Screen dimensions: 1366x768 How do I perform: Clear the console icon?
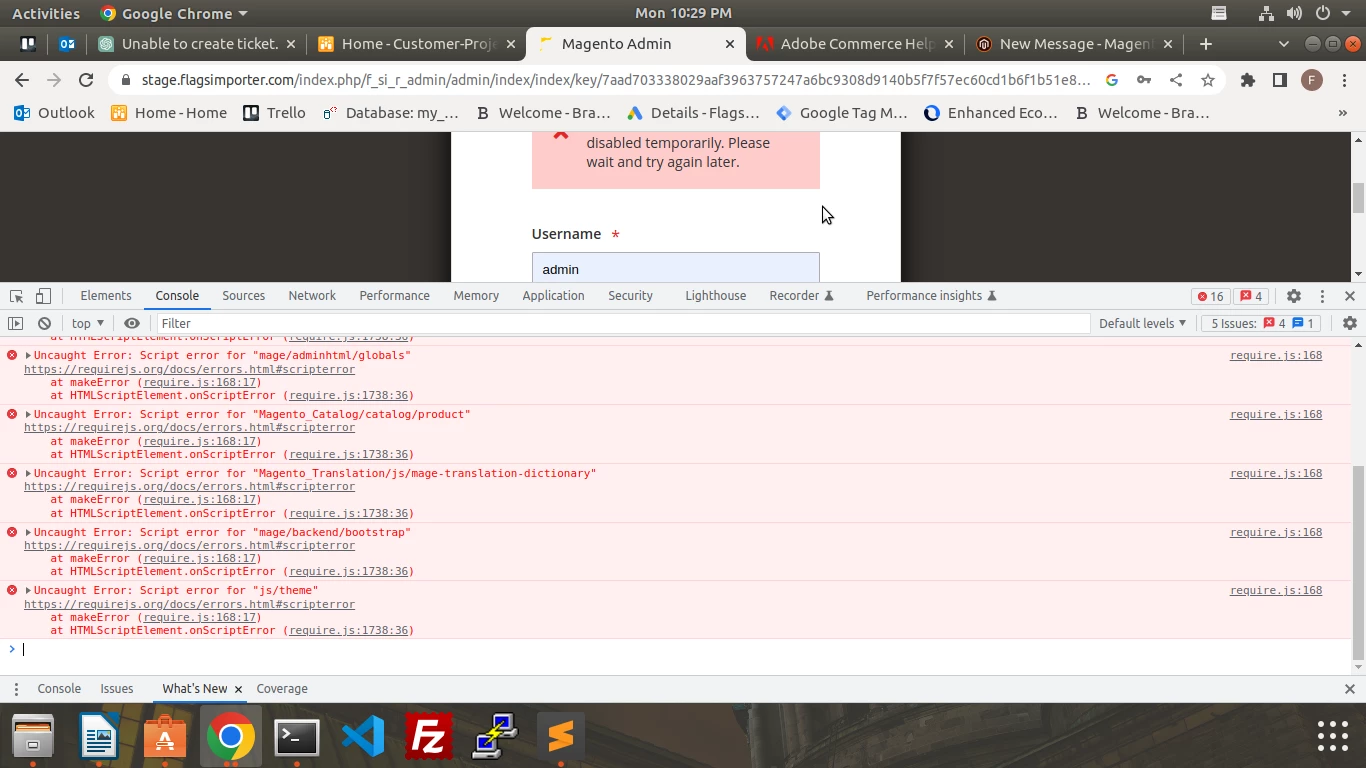pos(44,323)
